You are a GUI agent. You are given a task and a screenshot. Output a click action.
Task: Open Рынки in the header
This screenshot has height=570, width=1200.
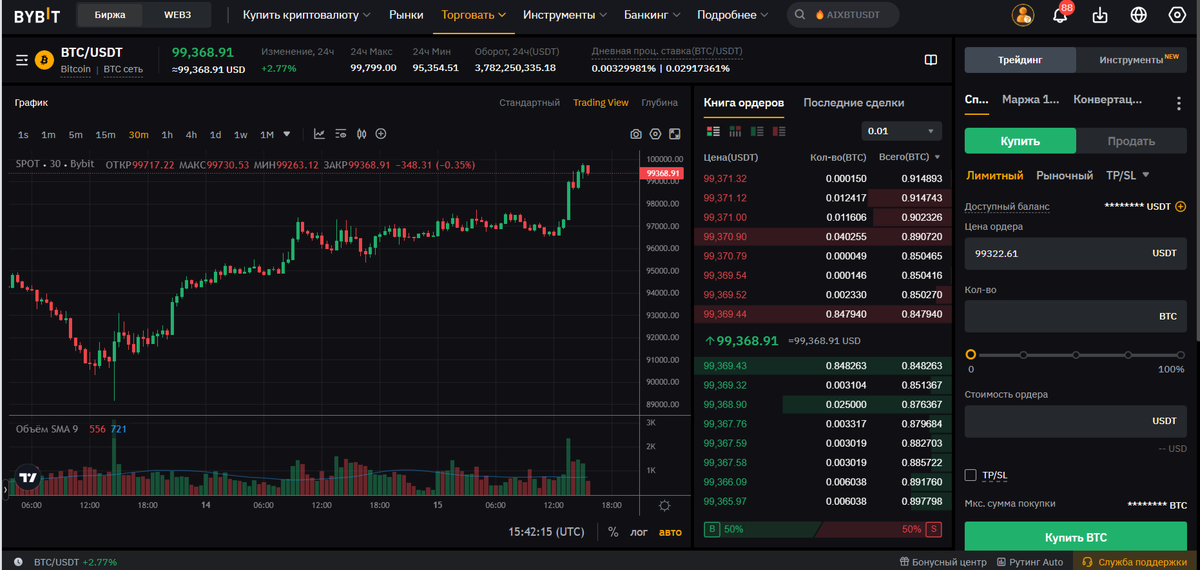click(405, 15)
